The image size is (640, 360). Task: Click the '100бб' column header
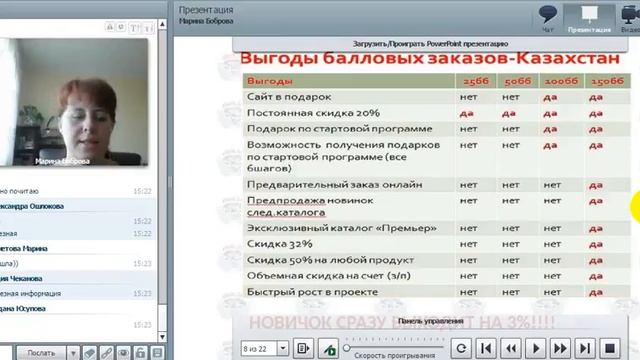coord(561,81)
